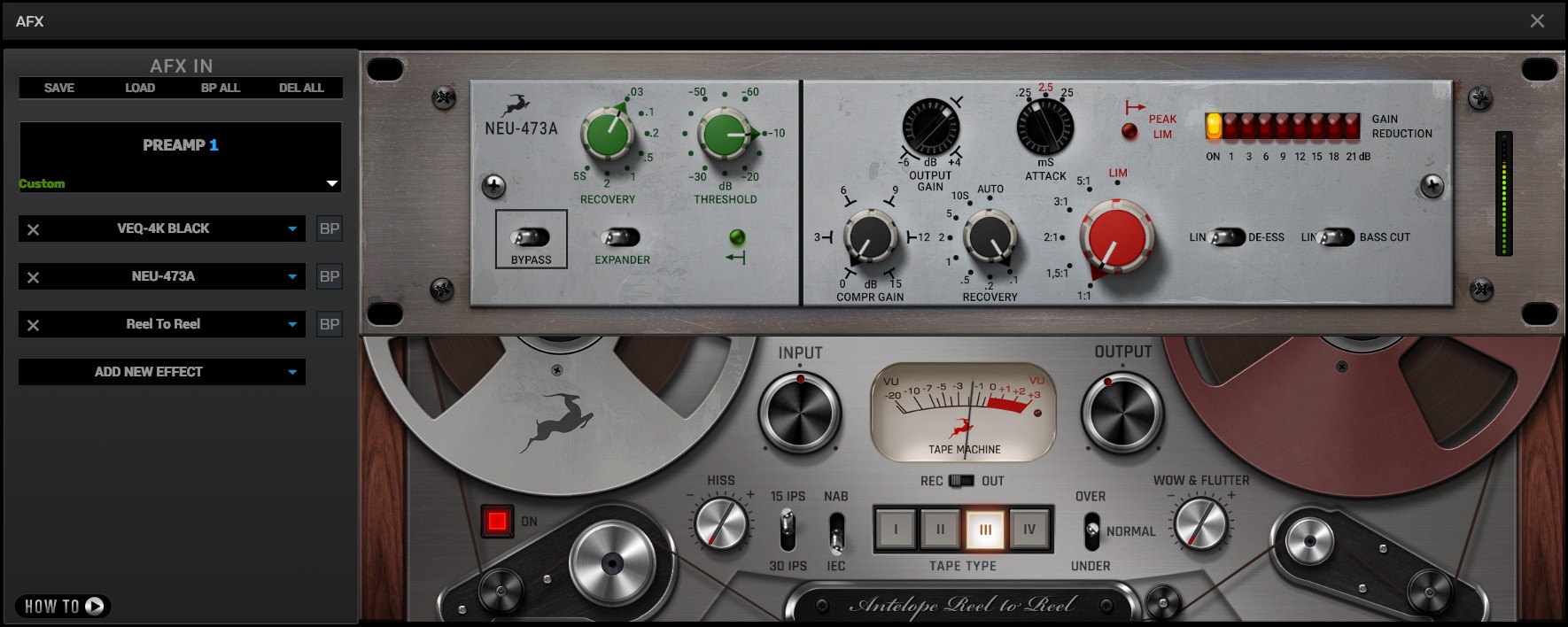This screenshot has height=627, width=1568.
Task: Click the NEU-473A unit label
Action: click(521, 128)
